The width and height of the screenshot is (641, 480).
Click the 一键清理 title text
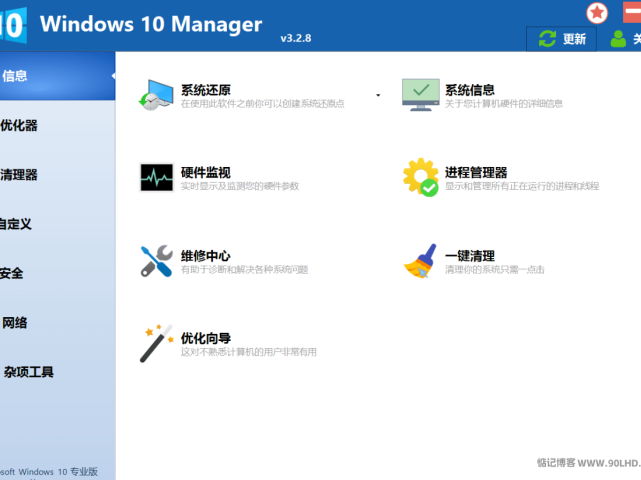tap(470, 256)
